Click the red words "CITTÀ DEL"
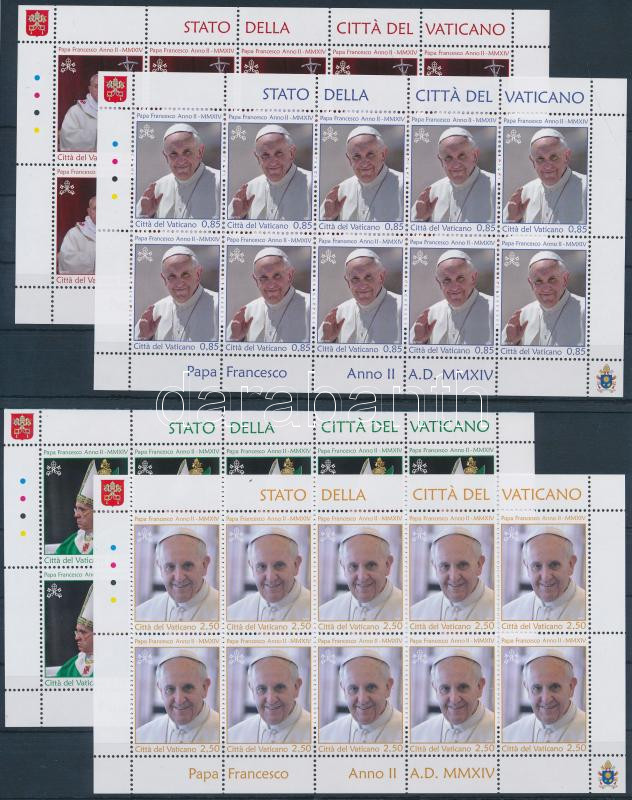Image resolution: width=632 pixels, height=800 pixels. (x=374, y=28)
